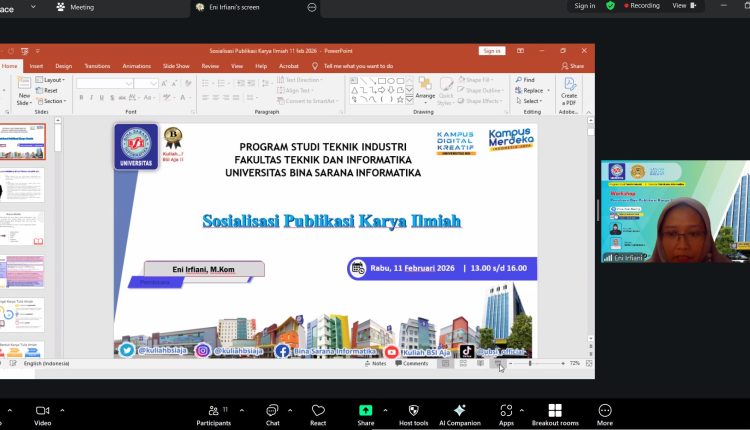Screen dimensions: 750x430
Task: Open Zoom Host tools shield
Action: (414, 415)
